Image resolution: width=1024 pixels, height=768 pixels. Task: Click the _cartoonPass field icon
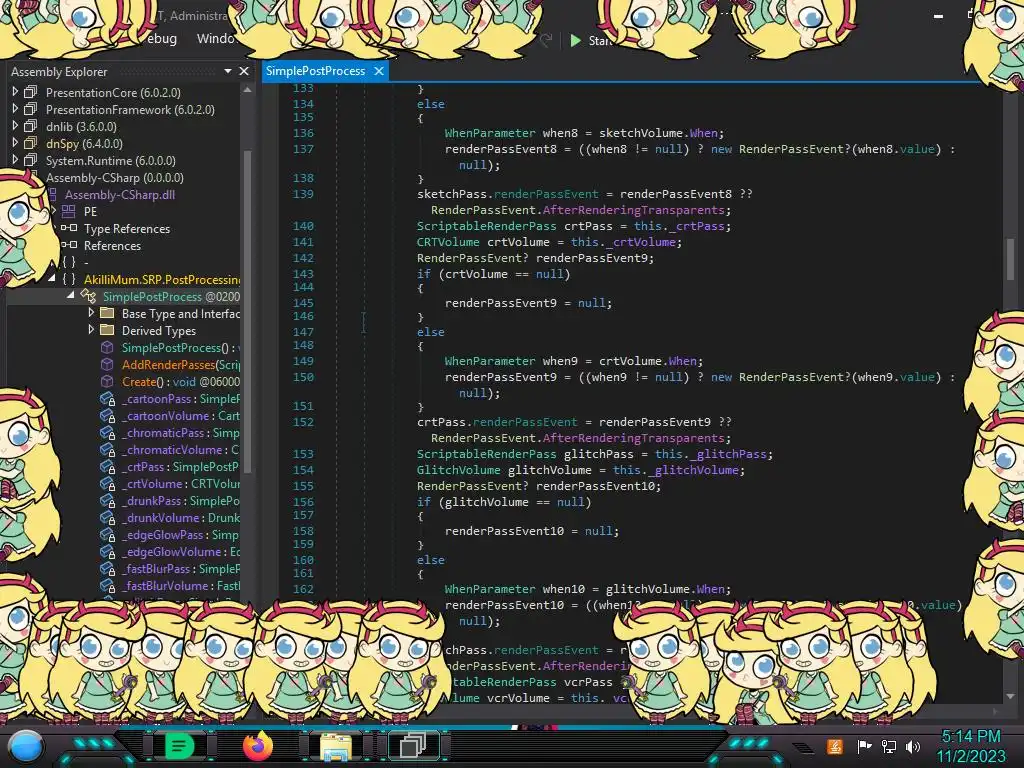click(x=108, y=398)
